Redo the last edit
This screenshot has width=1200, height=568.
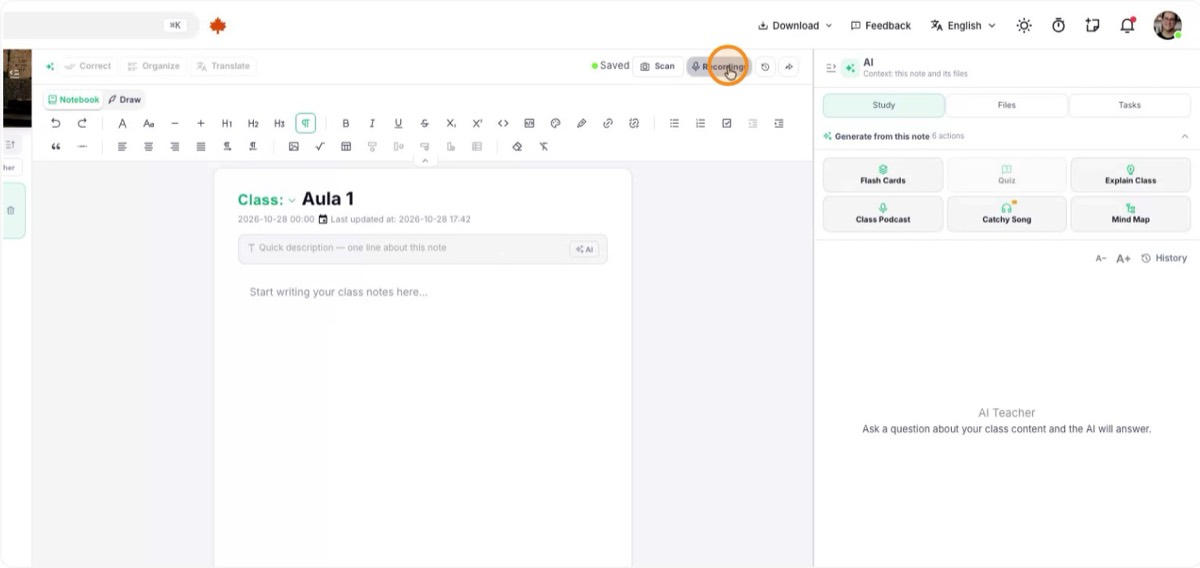pos(82,123)
